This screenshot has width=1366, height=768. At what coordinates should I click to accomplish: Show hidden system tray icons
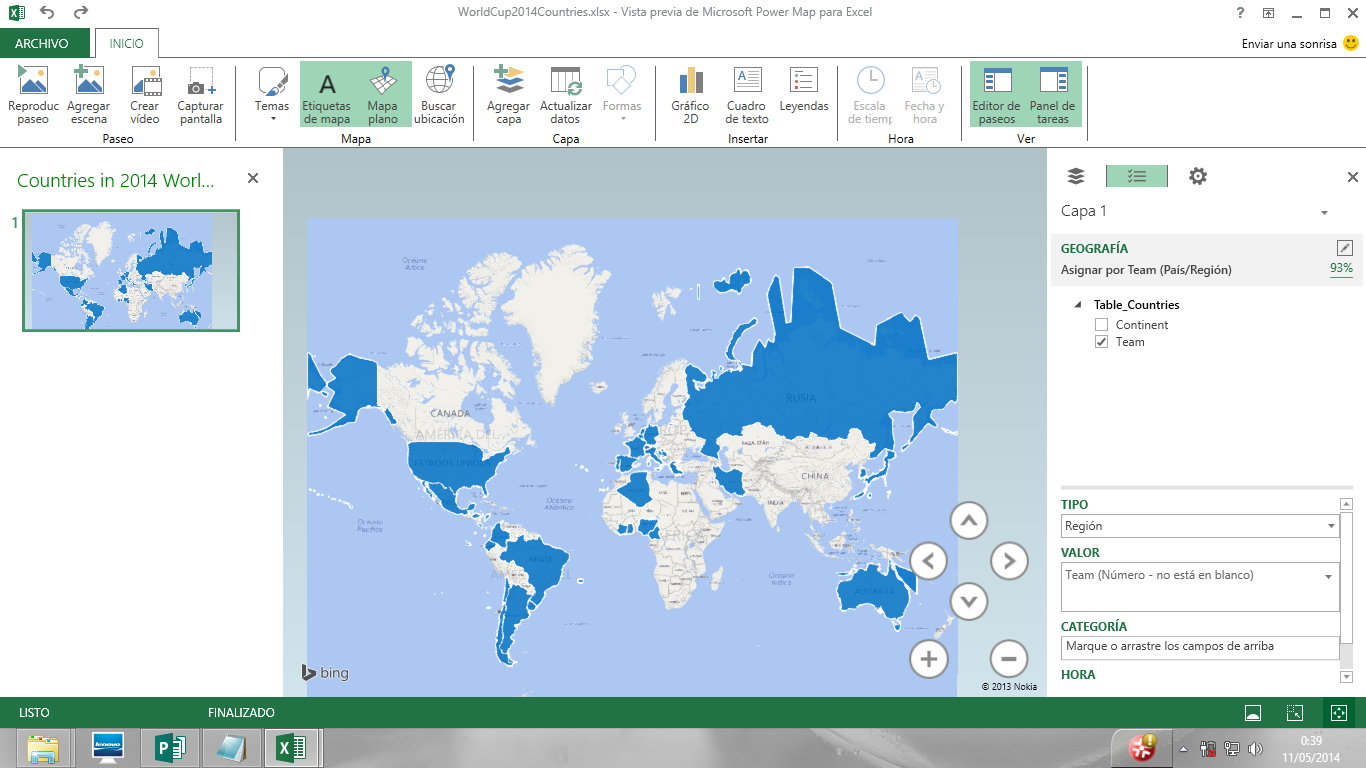coord(1184,748)
